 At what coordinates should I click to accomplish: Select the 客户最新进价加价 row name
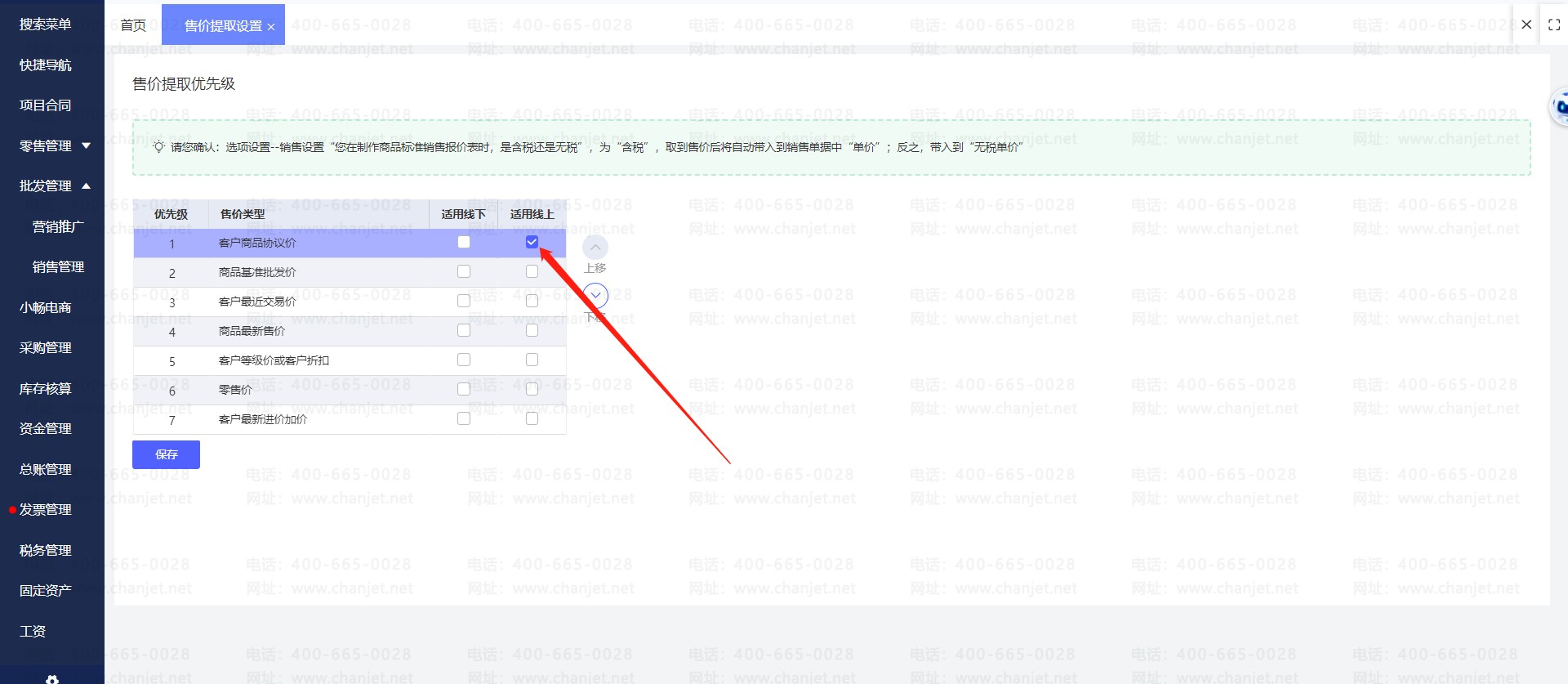(263, 419)
